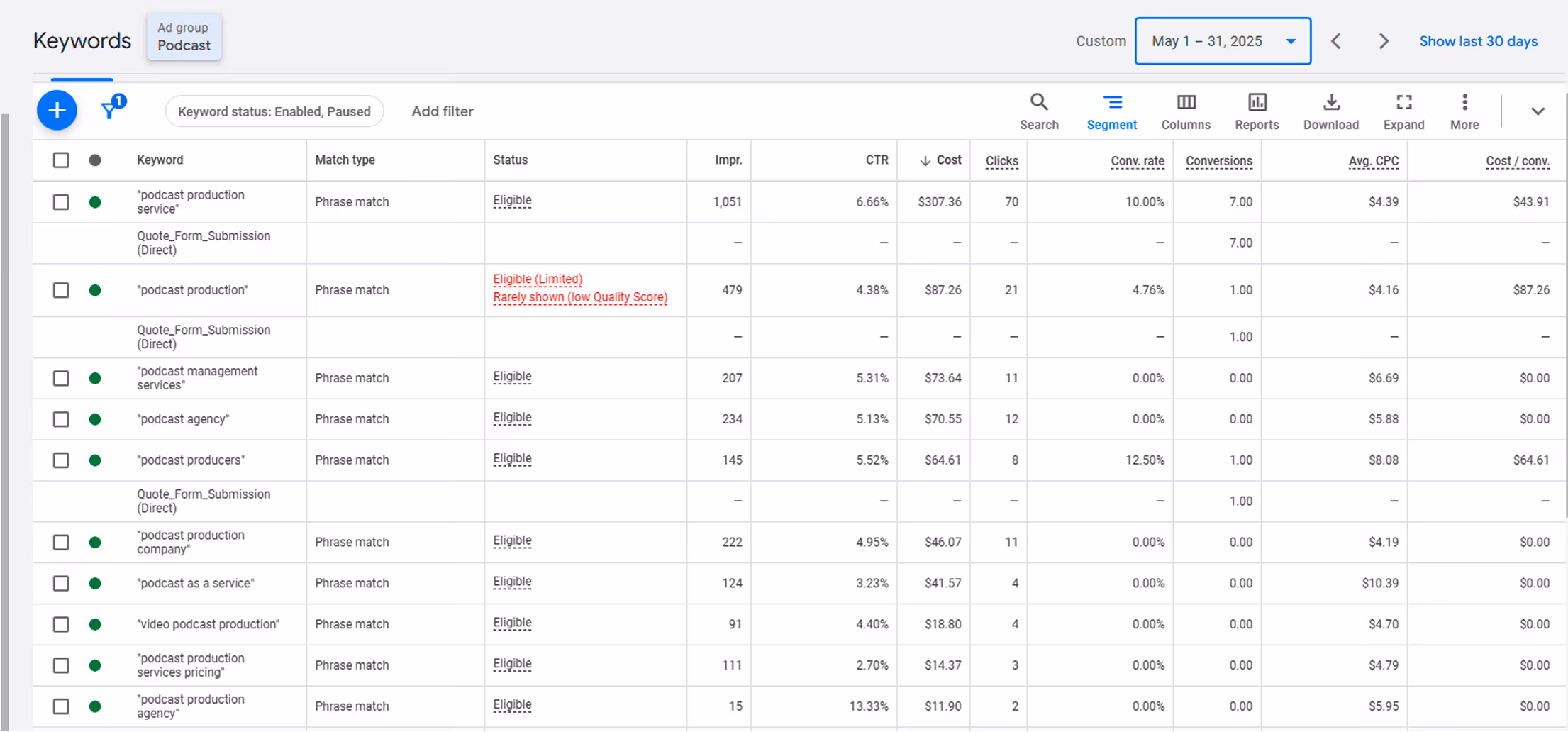1568x732 pixels.
Task: Click the Search icon in the toolbar
Action: tap(1039, 111)
